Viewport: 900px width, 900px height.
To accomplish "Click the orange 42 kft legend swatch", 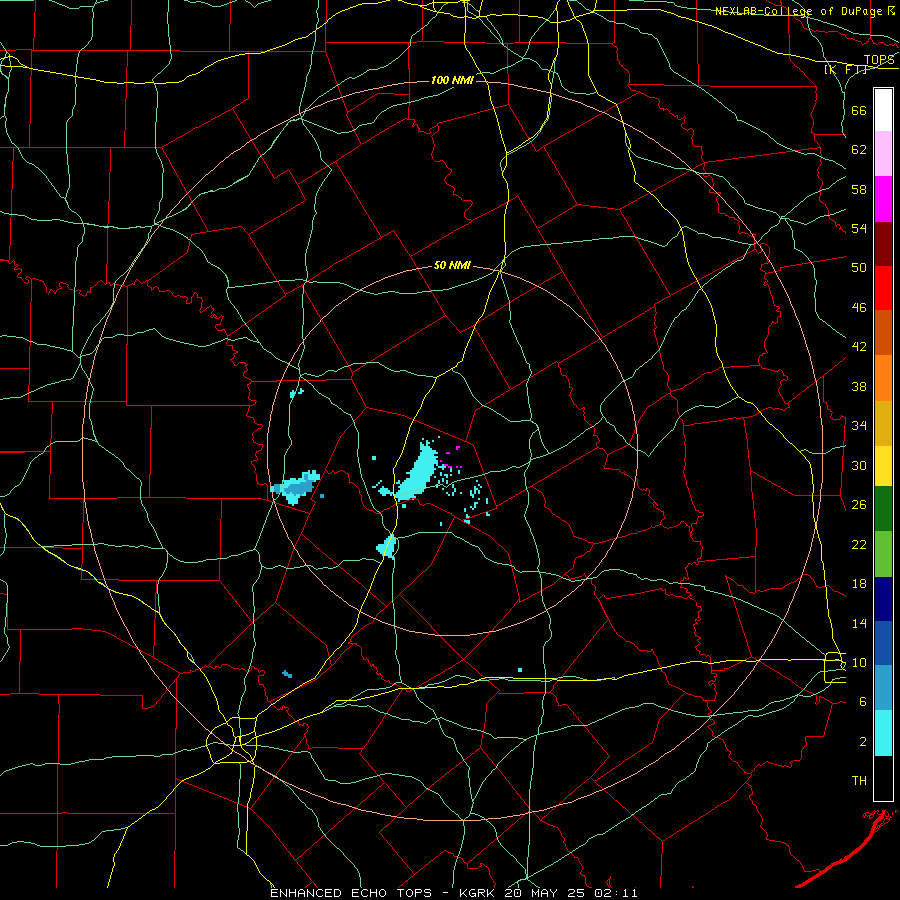I will pyautogui.click(x=883, y=377).
